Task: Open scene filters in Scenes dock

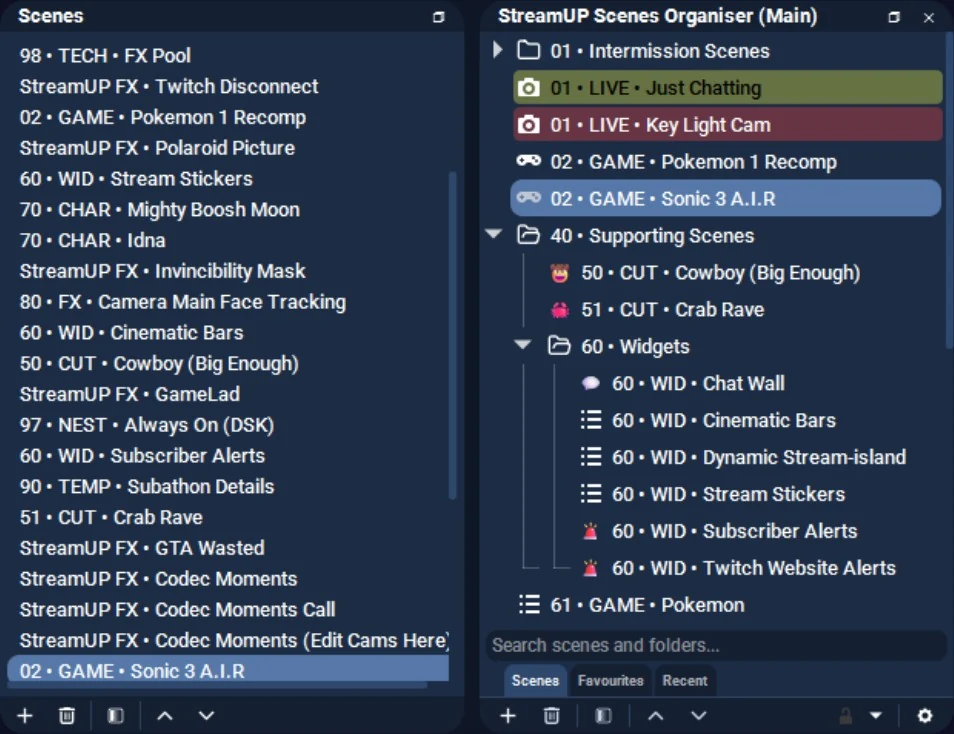Action: point(115,716)
